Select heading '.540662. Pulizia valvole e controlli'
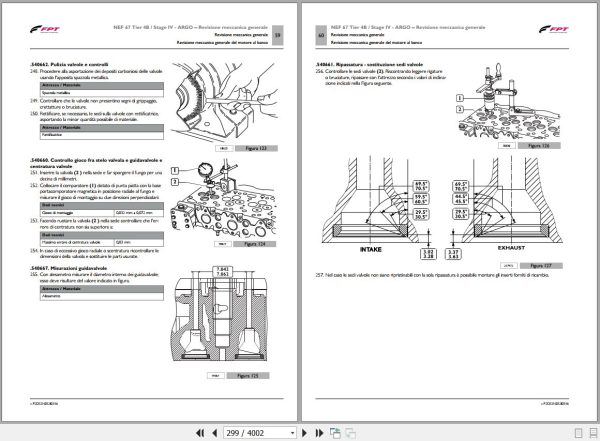The height and width of the screenshot is (441, 600). (x=69, y=64)
